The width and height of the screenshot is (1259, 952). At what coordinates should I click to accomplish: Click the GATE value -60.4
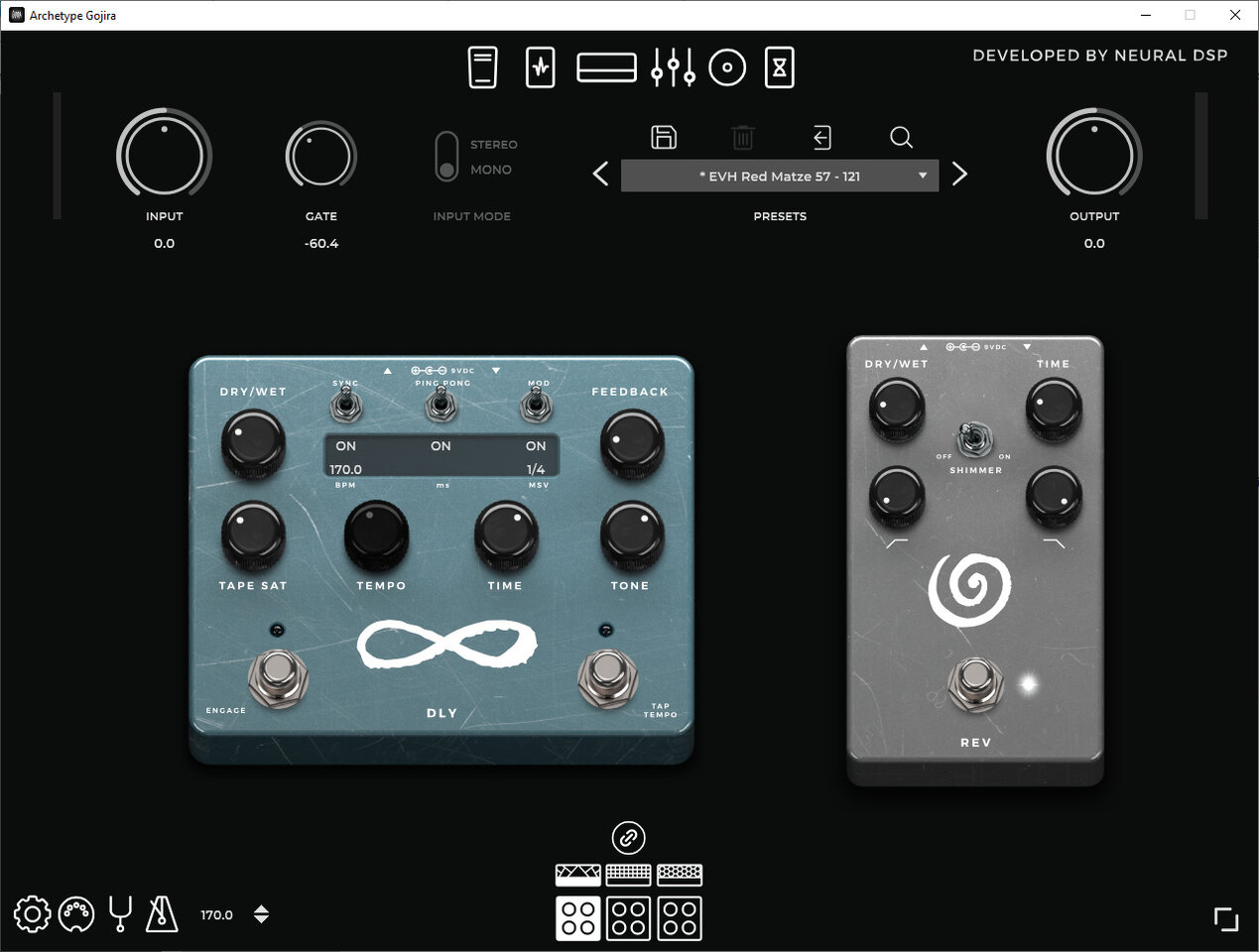click(x=321, y=243)
